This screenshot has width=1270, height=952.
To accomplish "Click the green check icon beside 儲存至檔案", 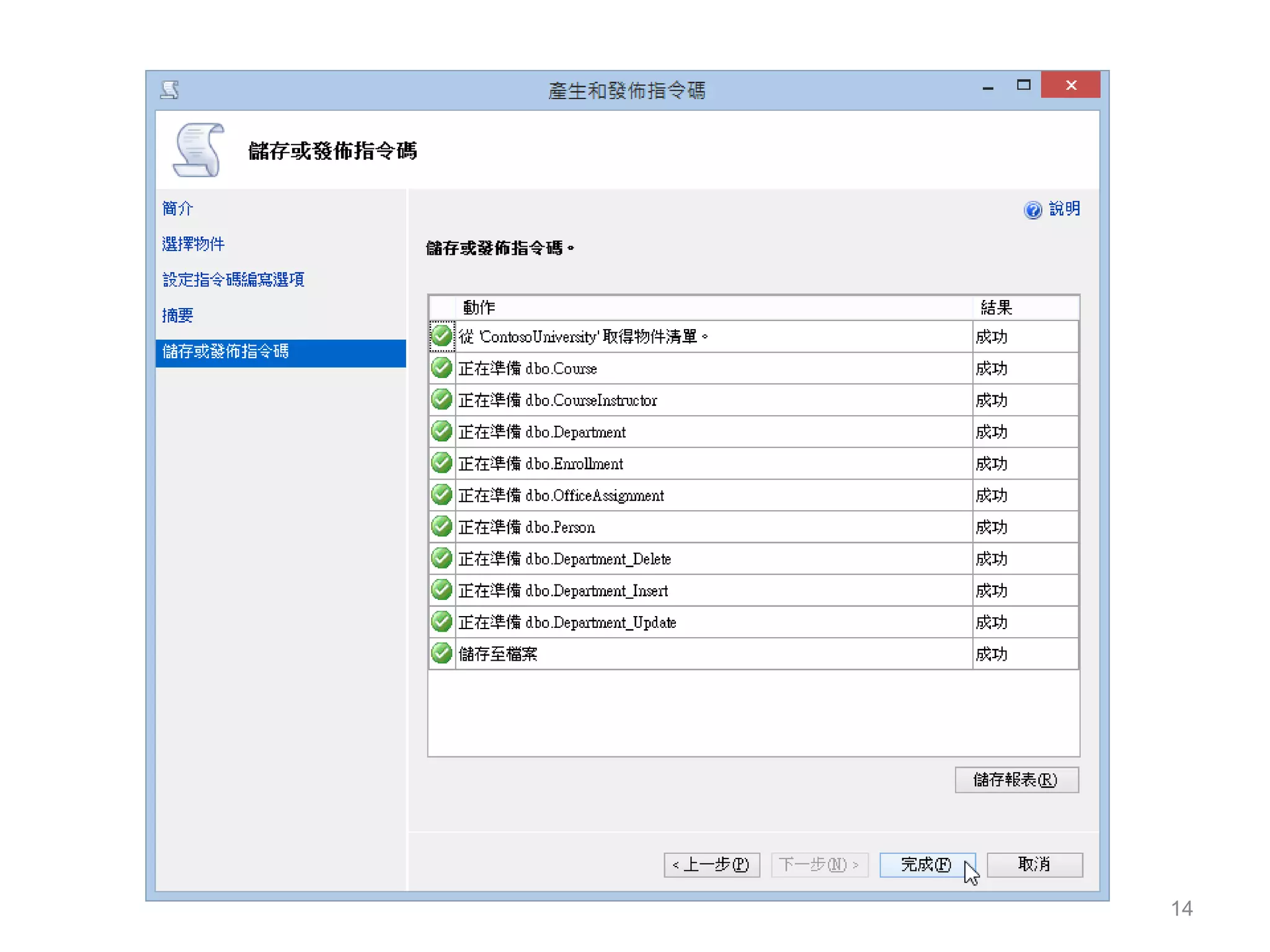I will [442, 653].
